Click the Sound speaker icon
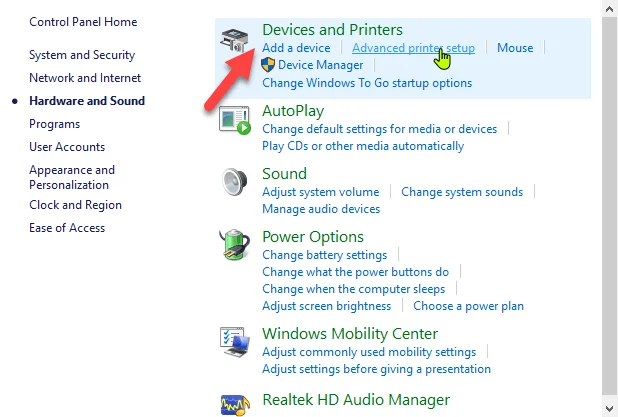 [235, 182]
